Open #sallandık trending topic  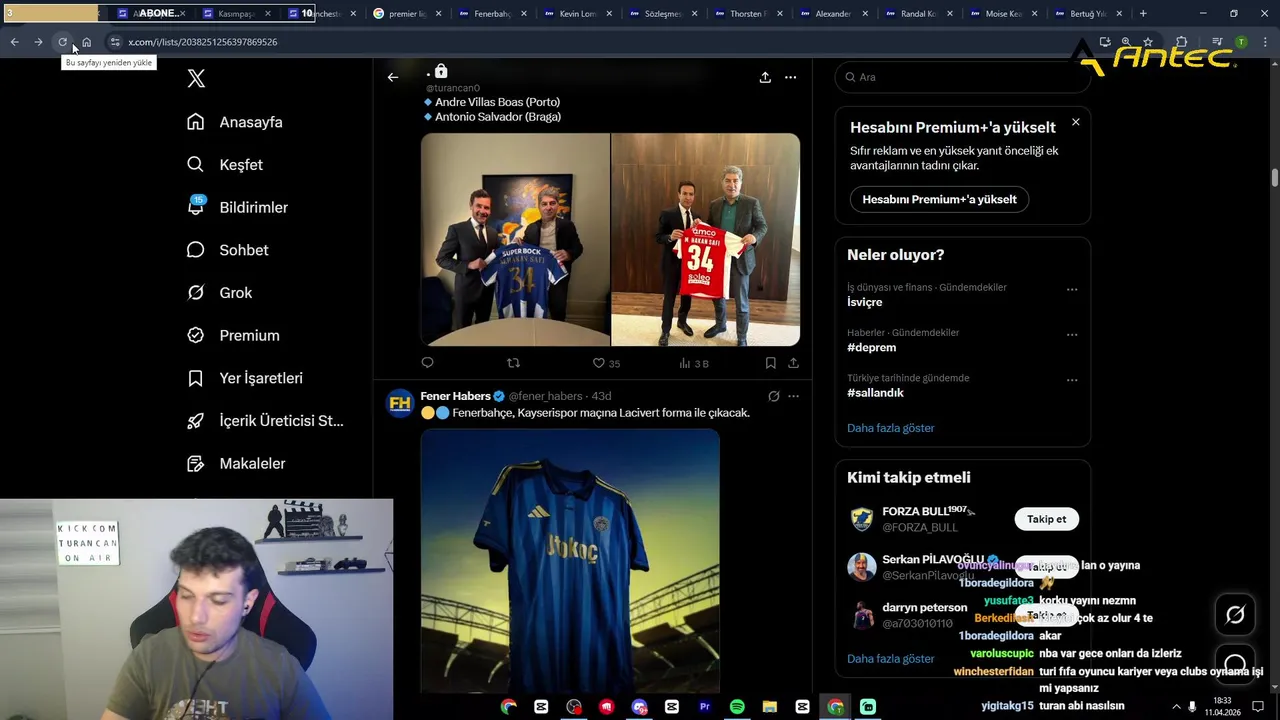tap(875, 392)
